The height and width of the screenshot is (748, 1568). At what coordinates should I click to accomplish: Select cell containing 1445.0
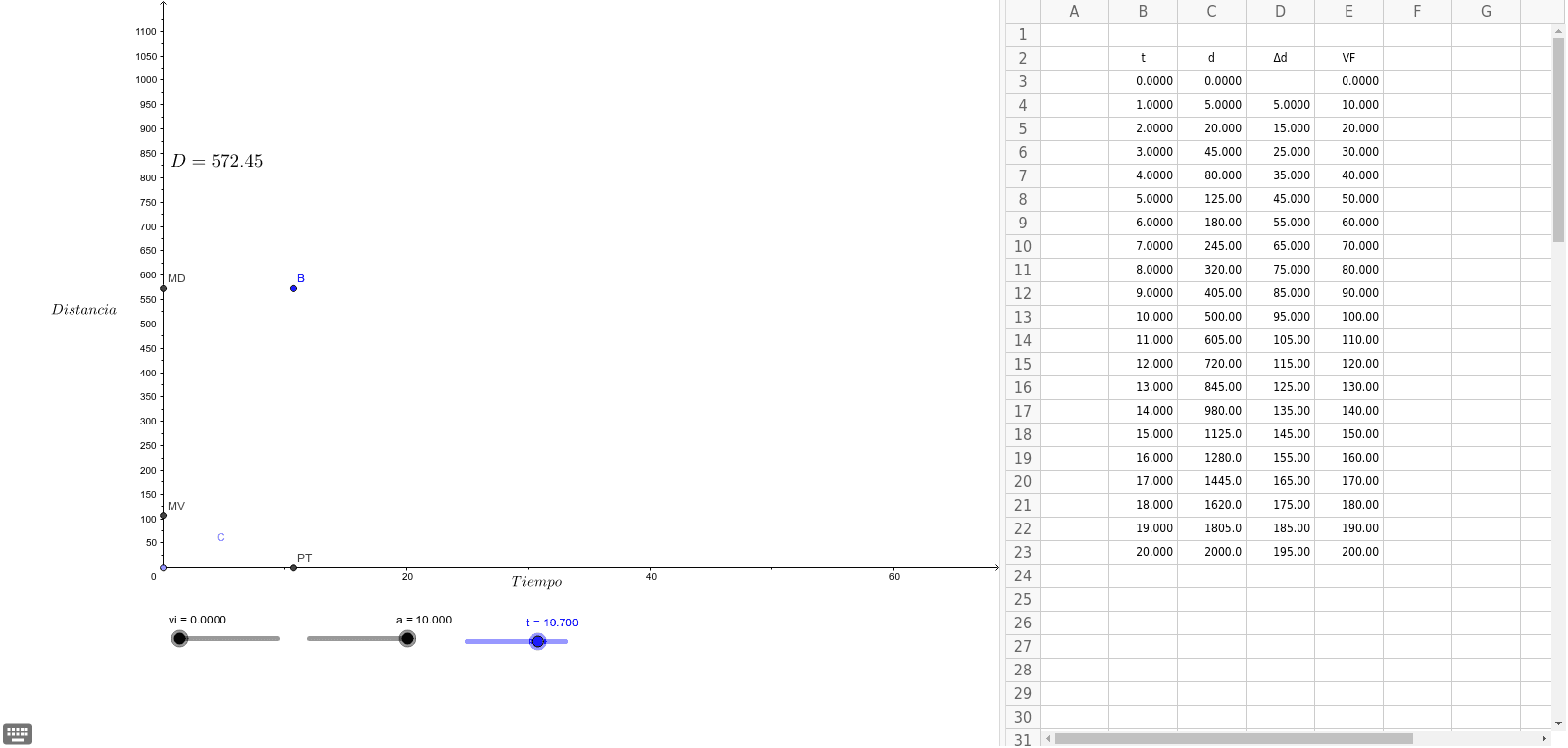(x=1211, y=481)
